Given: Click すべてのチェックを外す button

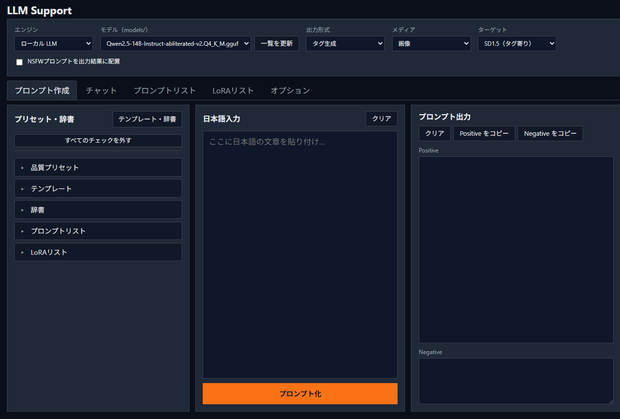Looking at the screenshot, I should coord(98,140).
